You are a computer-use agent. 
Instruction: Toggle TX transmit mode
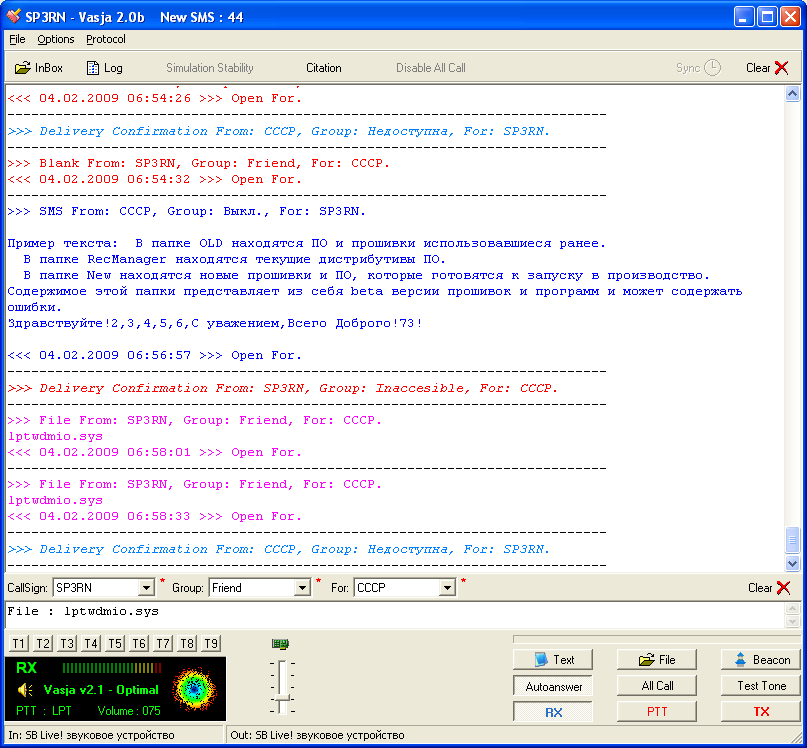[761, 712]
